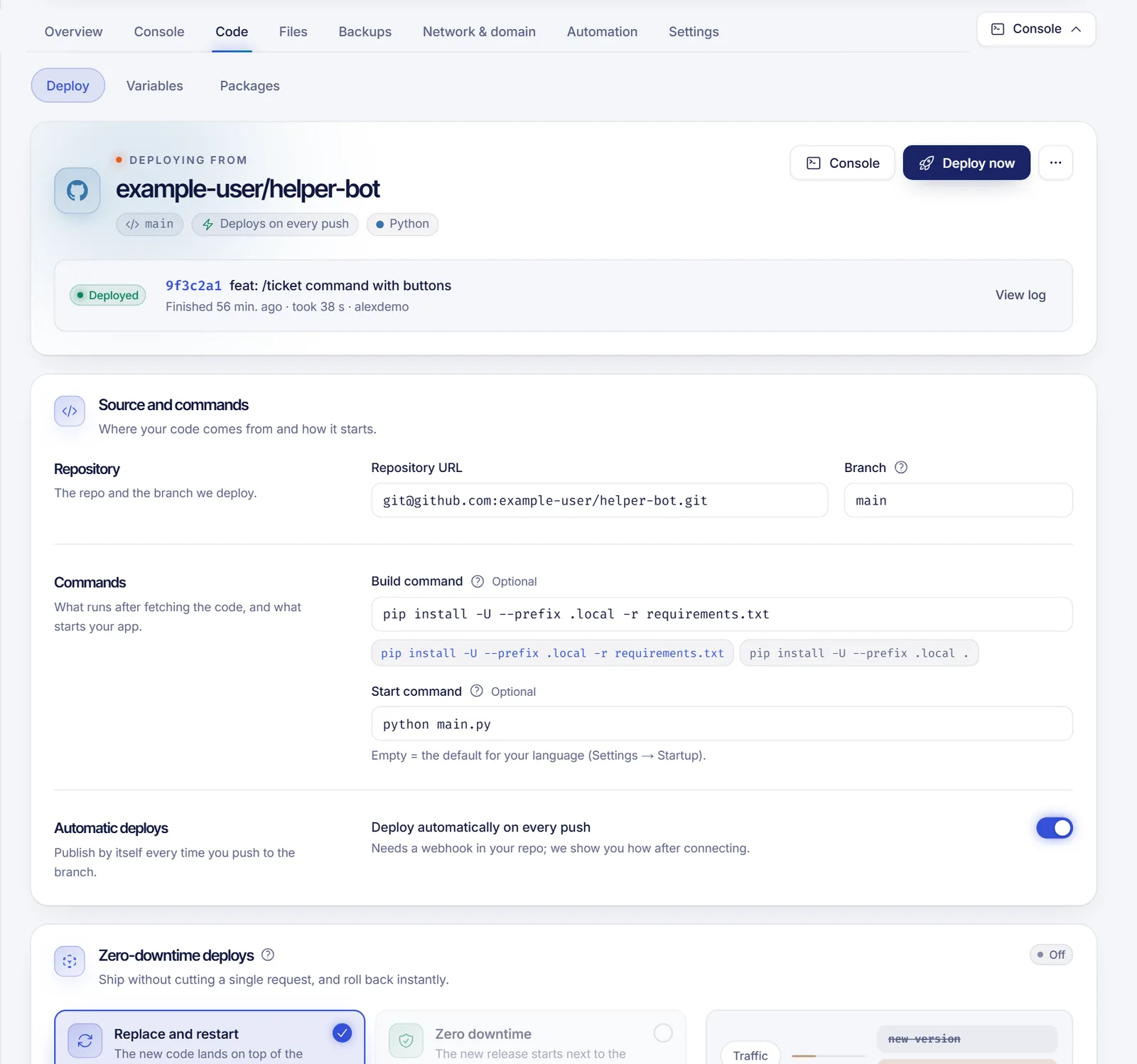
Task: Click the Traffic label in diagram
Action: point(750,1055)
